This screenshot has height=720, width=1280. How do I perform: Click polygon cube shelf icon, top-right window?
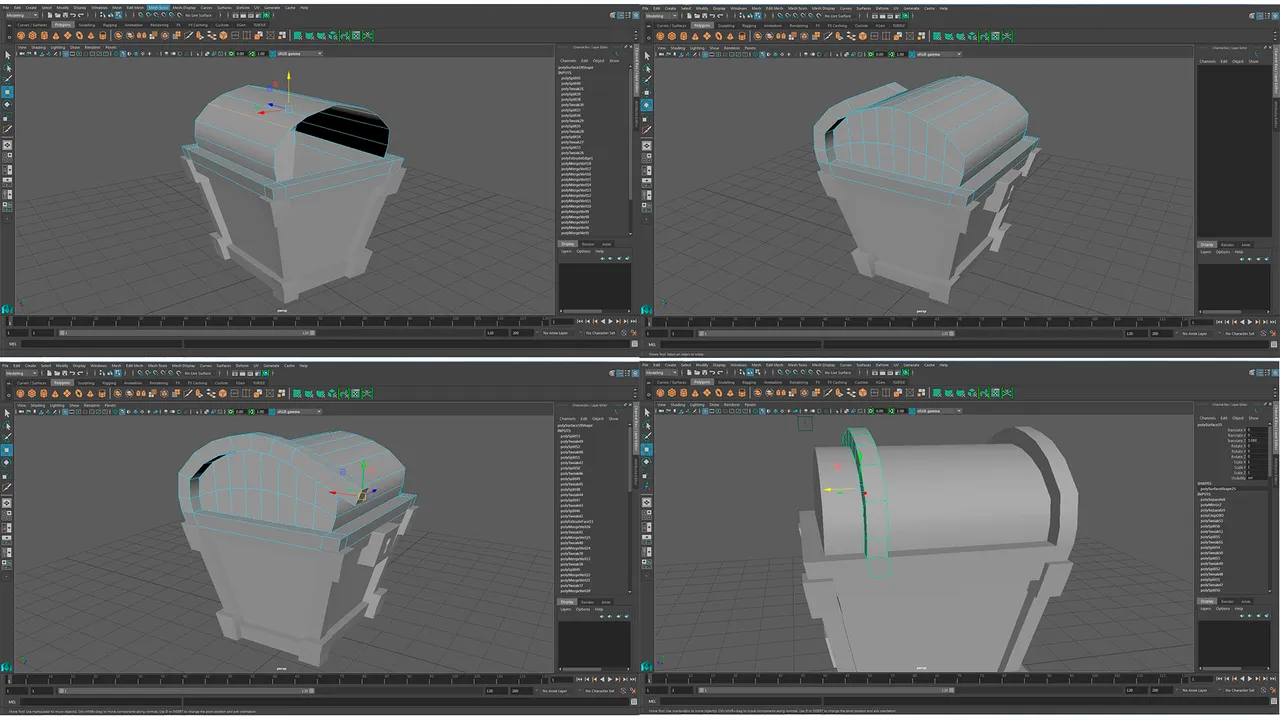coord(673,34)
